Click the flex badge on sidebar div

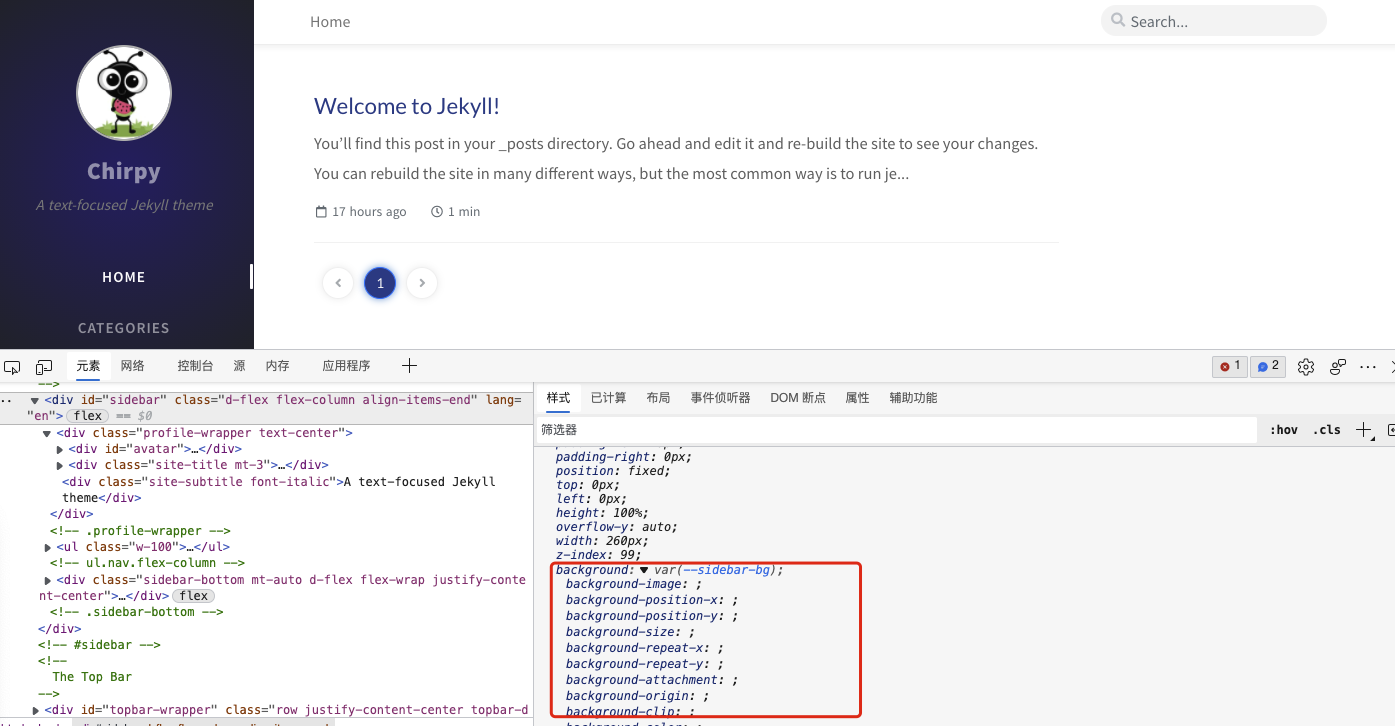tap(88, 416)
